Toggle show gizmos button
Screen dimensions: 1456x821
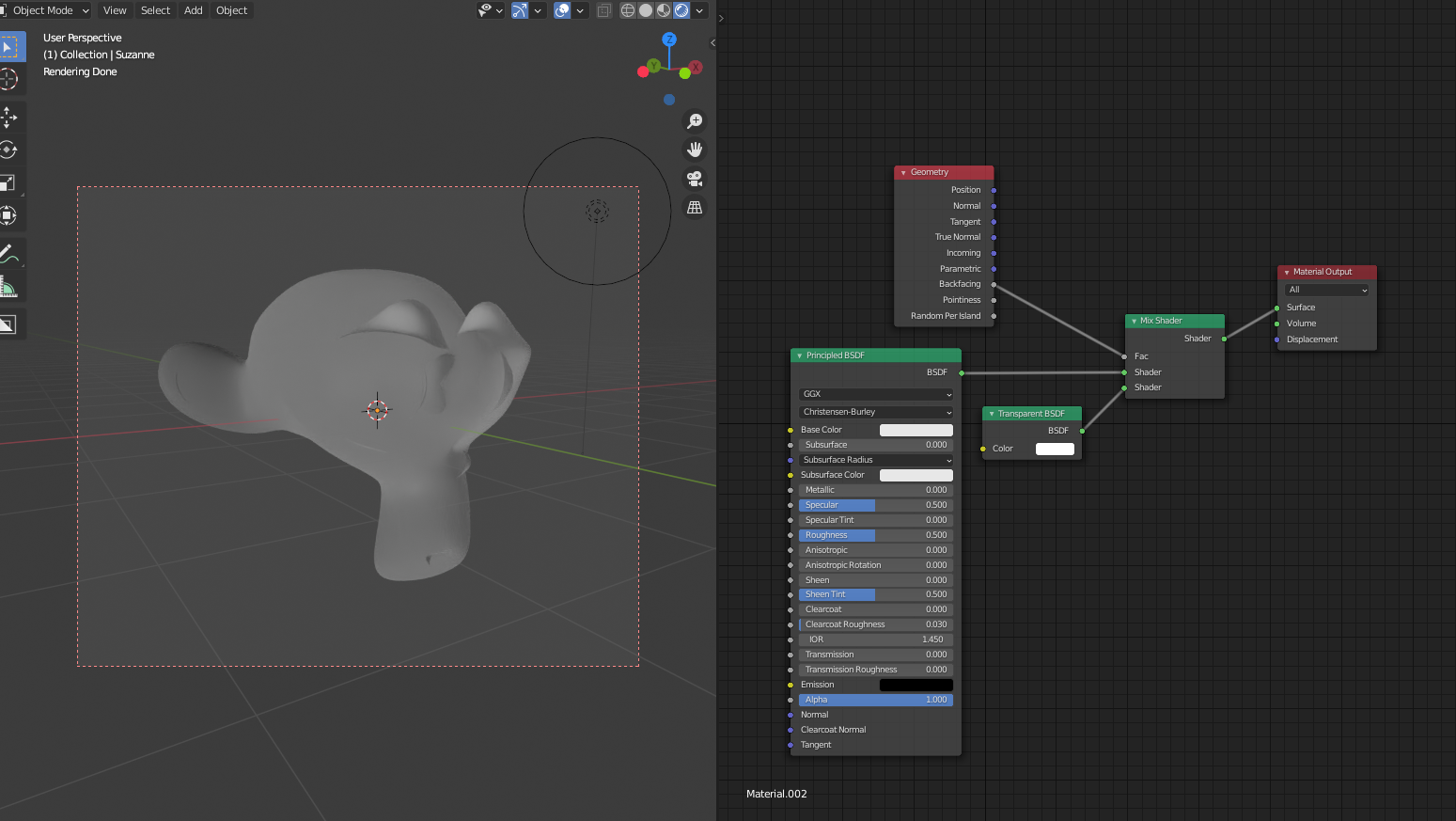(x=520, y=10)
